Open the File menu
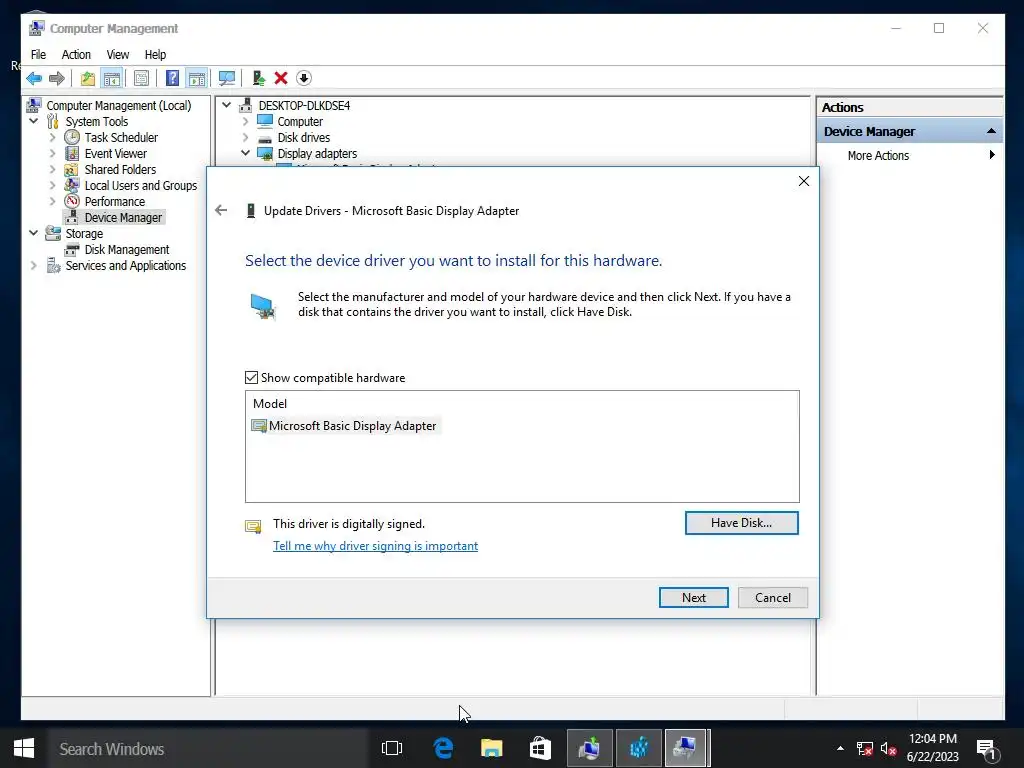 click(x=39, y=55)
